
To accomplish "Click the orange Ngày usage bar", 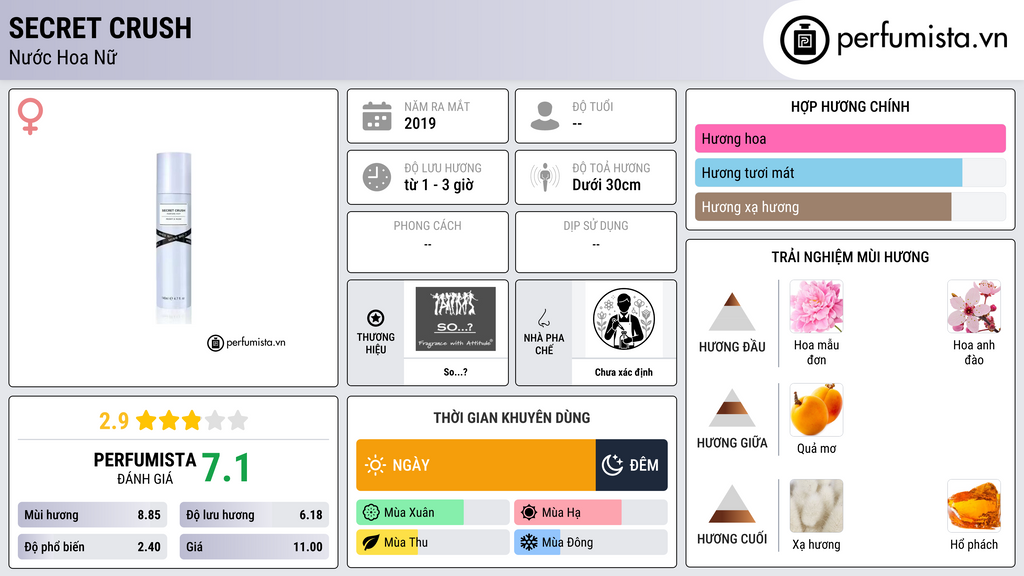I will click(x=475, y=465).
